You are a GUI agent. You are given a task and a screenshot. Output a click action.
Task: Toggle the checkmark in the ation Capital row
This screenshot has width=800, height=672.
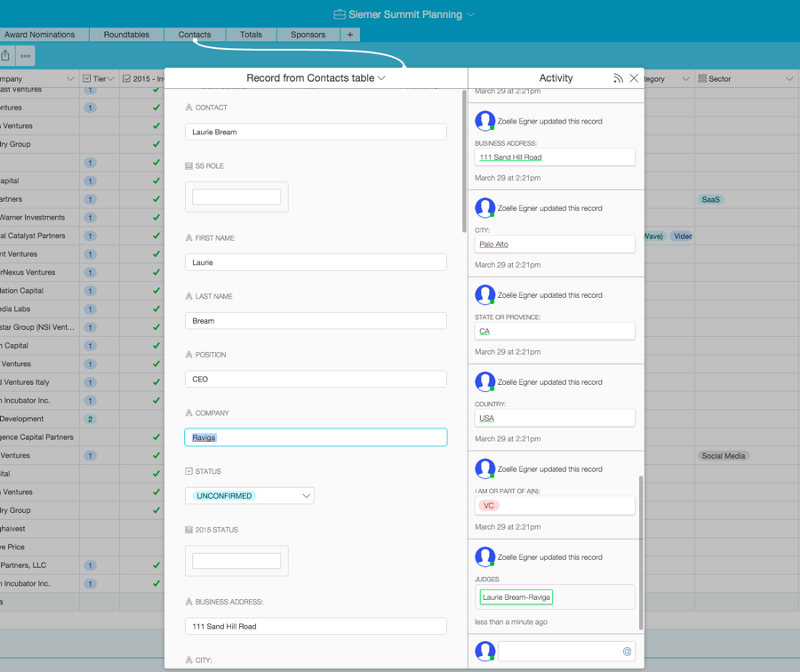(156, 290)
